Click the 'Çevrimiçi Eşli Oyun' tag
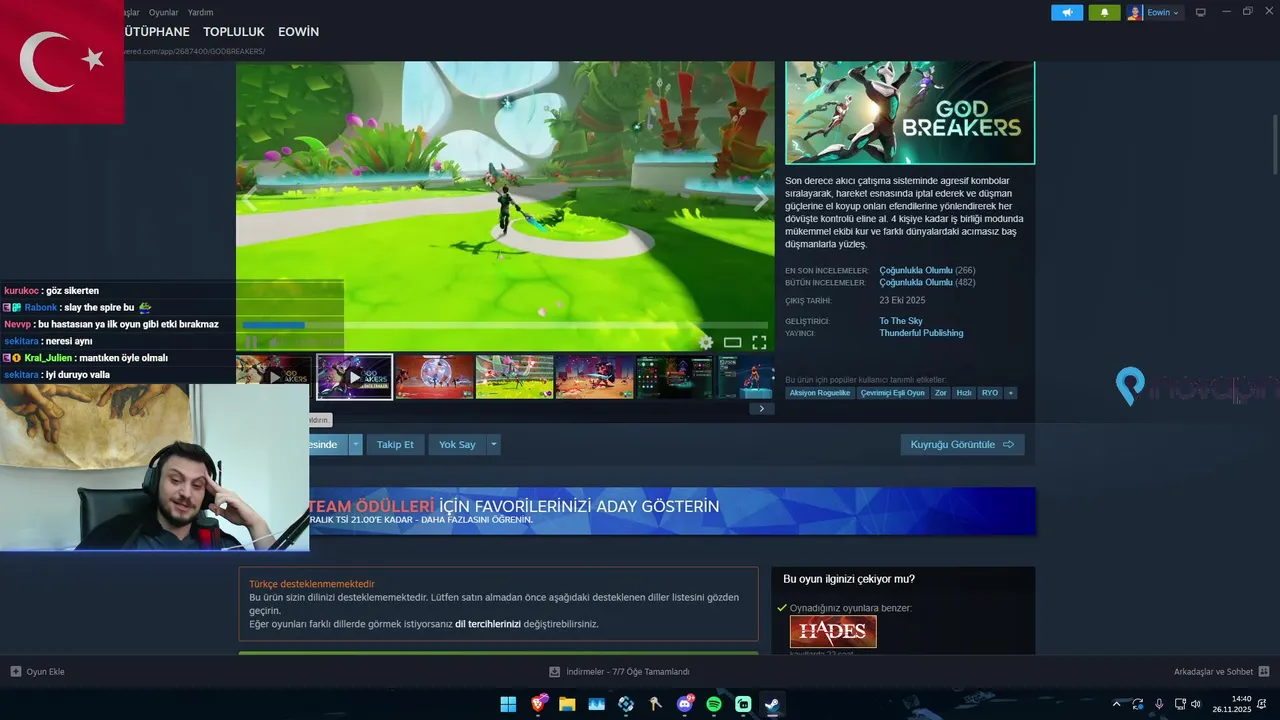 click(892, 393)
